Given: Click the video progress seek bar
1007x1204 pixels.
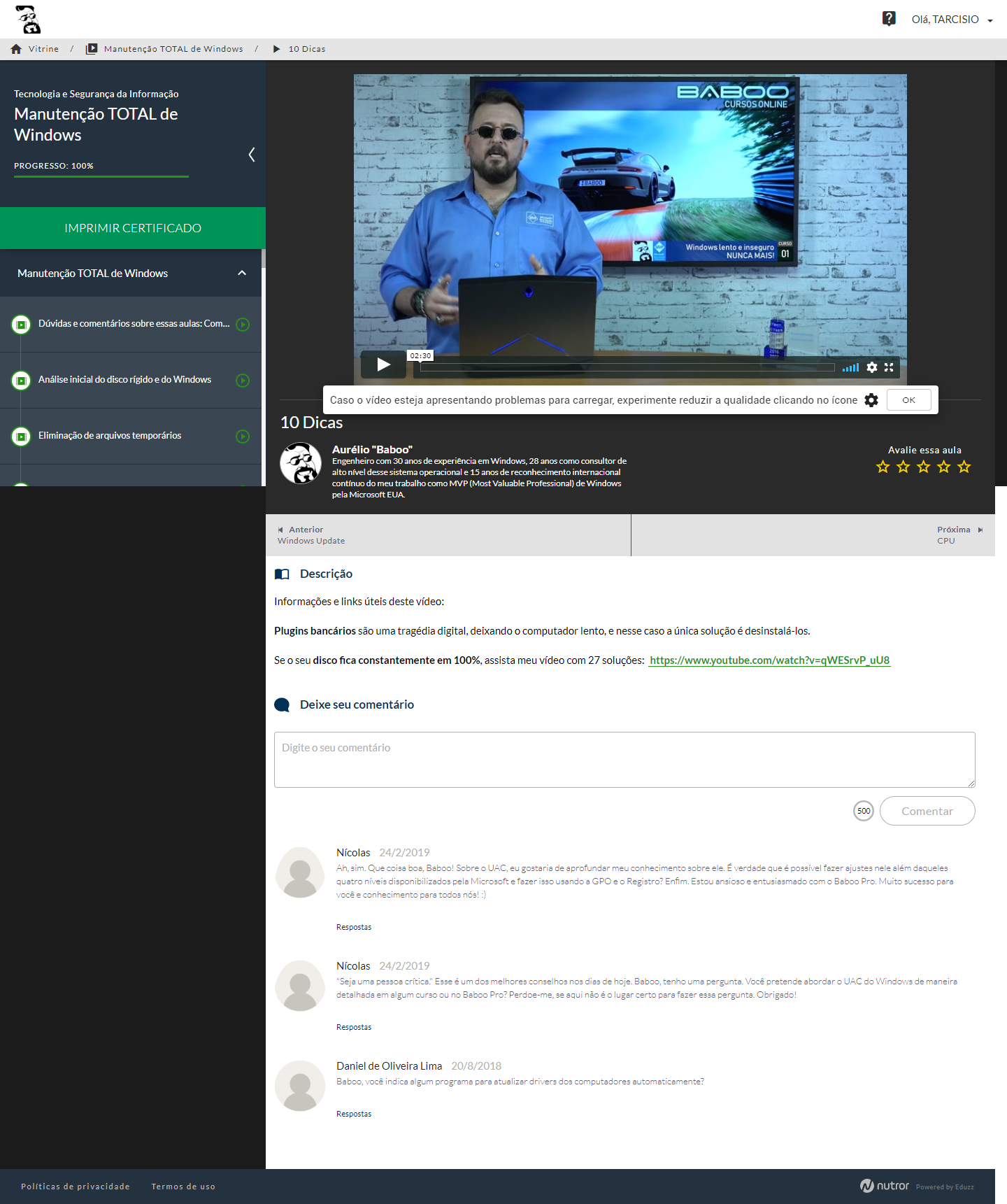Looking at the screenshot, I should tap(627, 367).
